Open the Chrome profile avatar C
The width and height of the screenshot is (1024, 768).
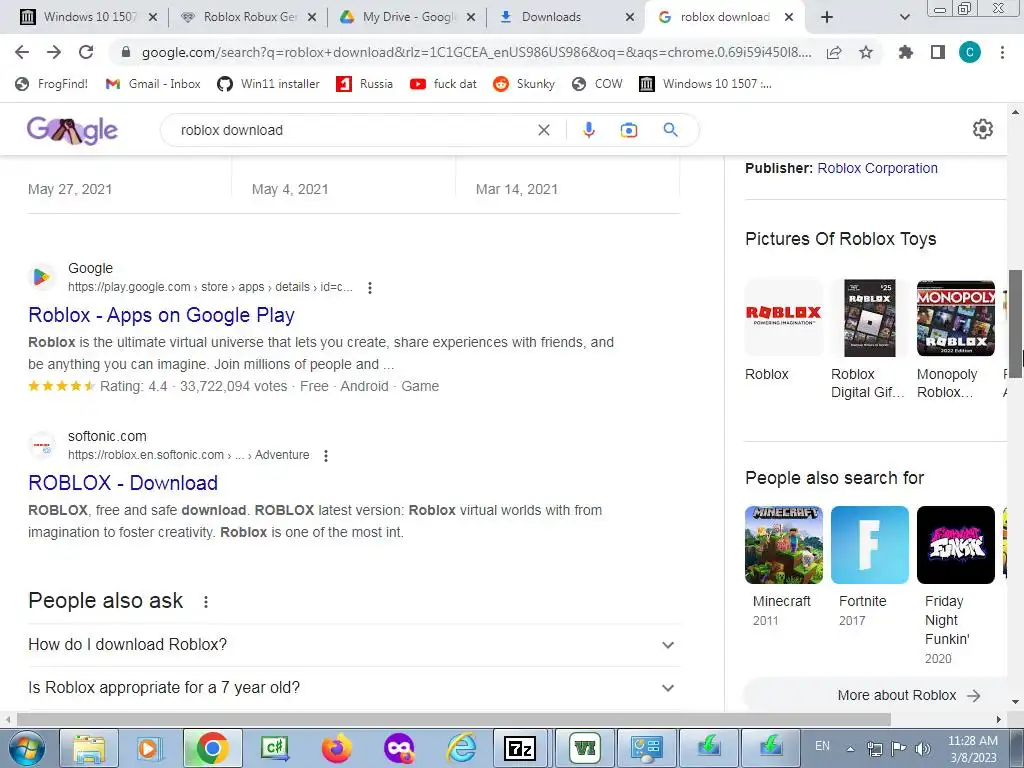click(x=970, y=52)
